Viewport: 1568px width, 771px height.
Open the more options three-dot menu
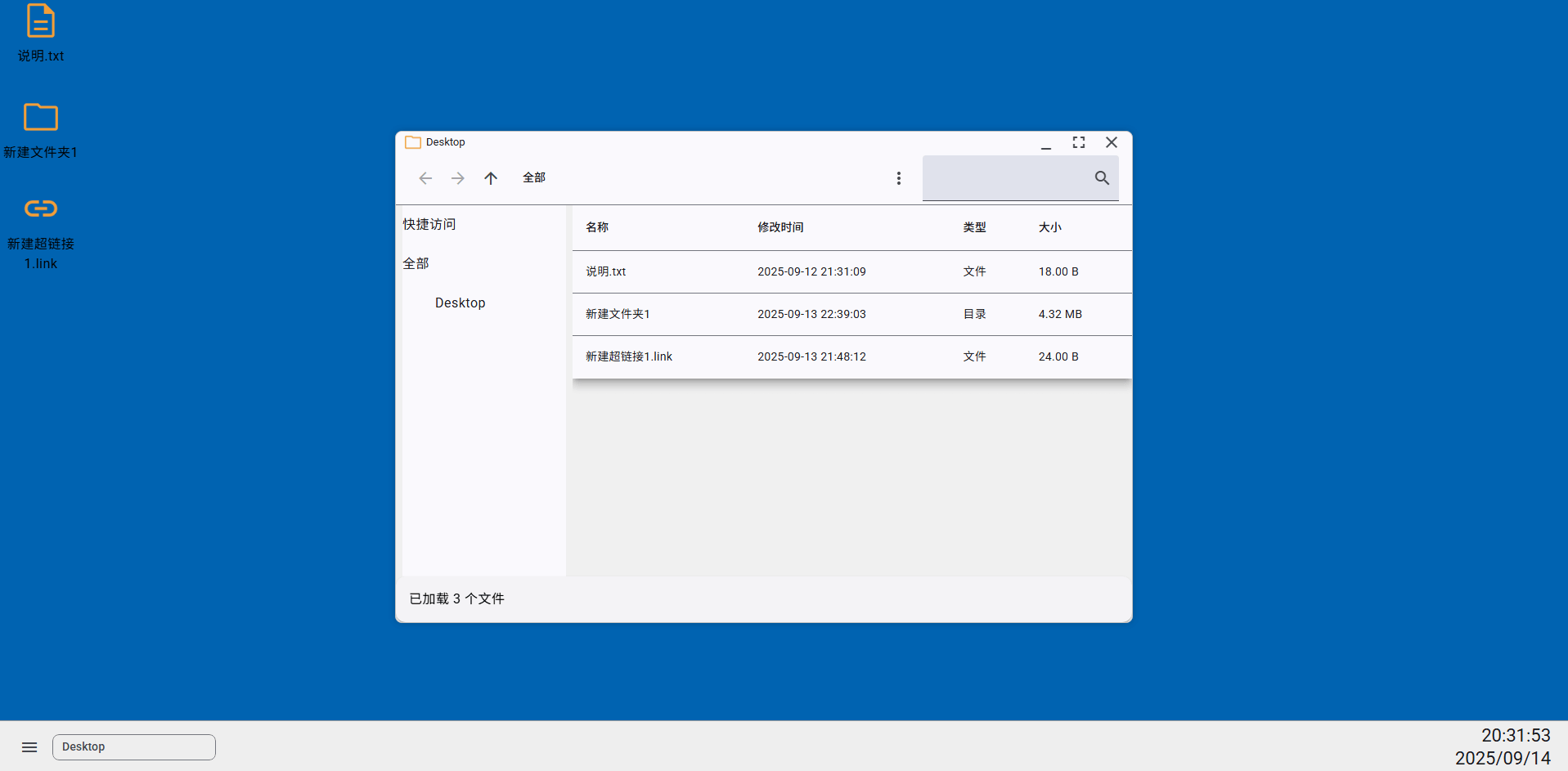point(898,177)
